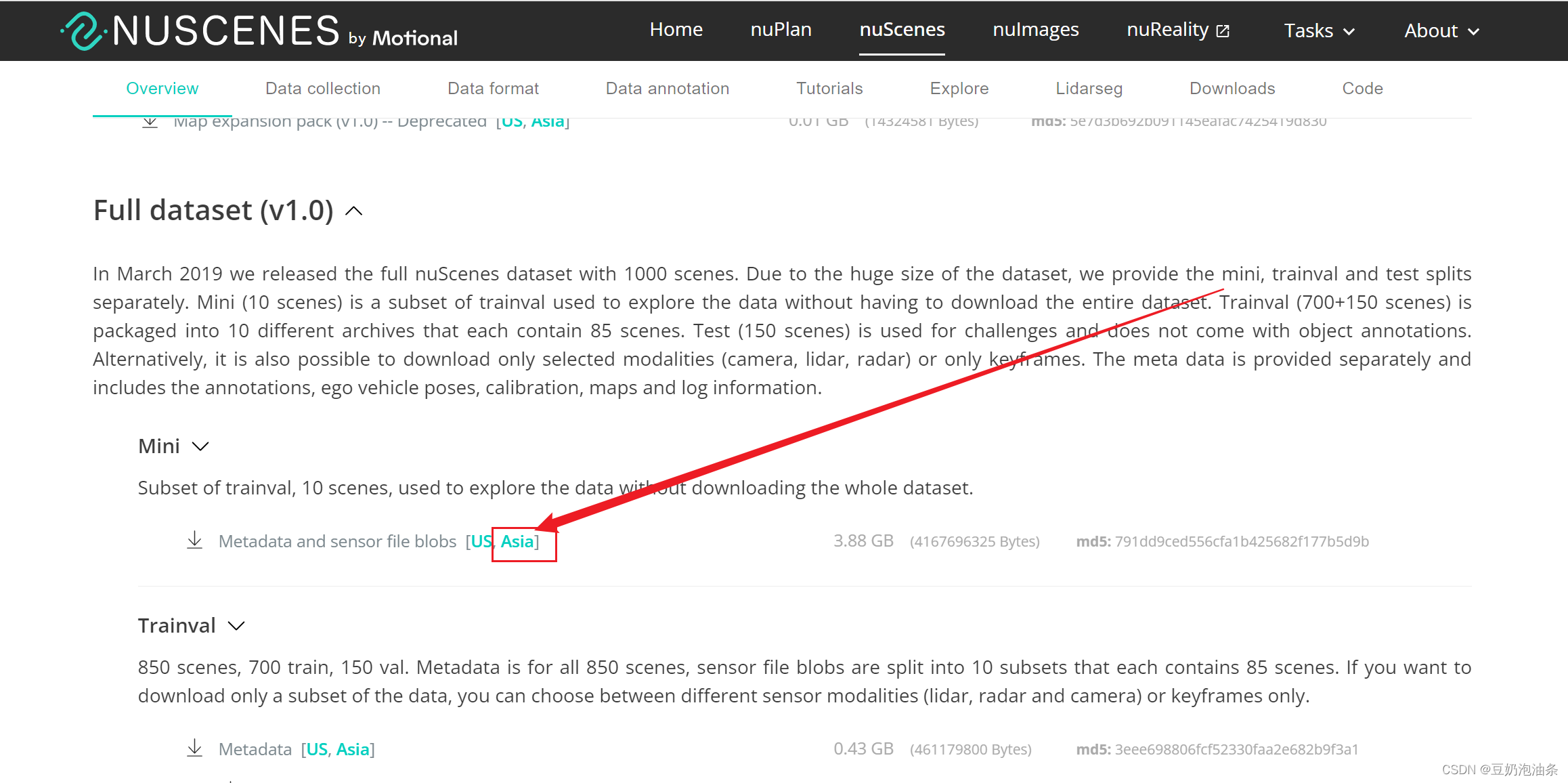
Task: Collapse the Trainval section chevron
Action: [236, 626]
